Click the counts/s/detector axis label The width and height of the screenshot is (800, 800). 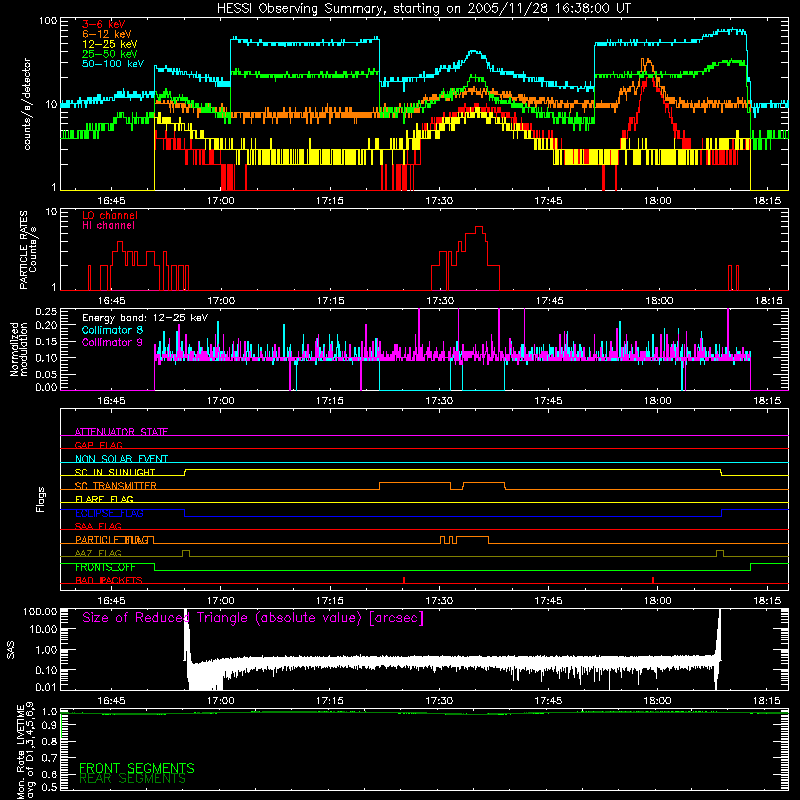click(27, 104)
